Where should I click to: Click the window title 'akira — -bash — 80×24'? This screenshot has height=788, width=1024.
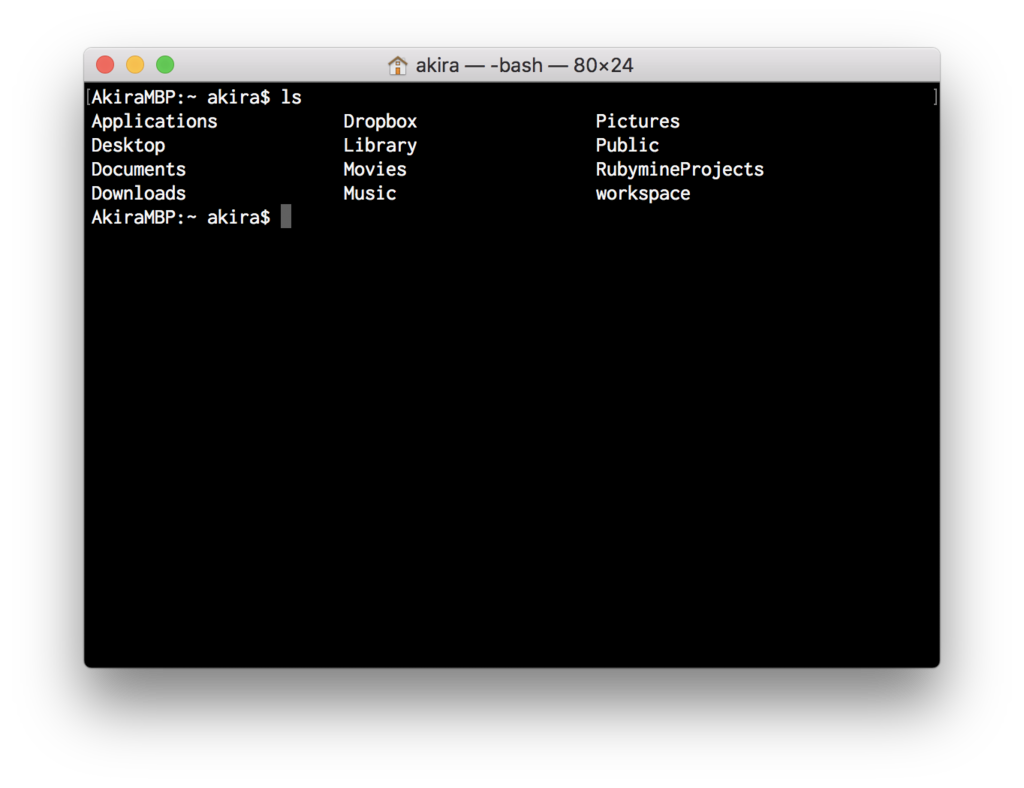(x=524, y=65)
